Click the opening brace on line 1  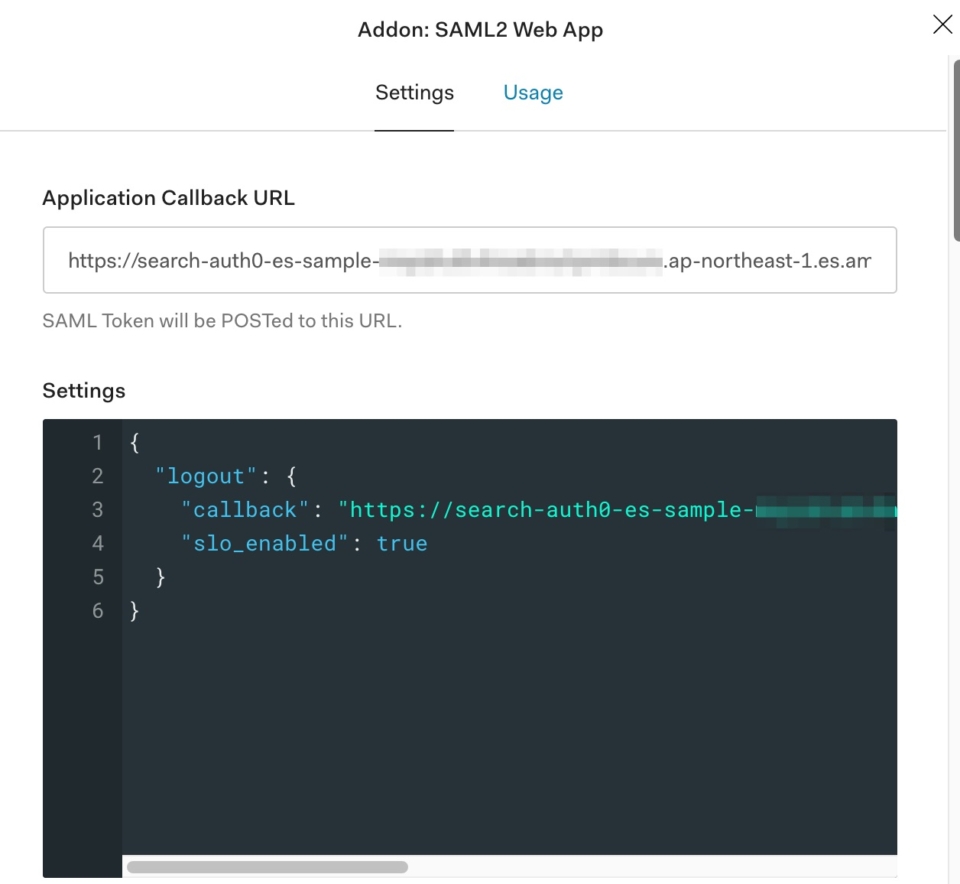[135, 442]
